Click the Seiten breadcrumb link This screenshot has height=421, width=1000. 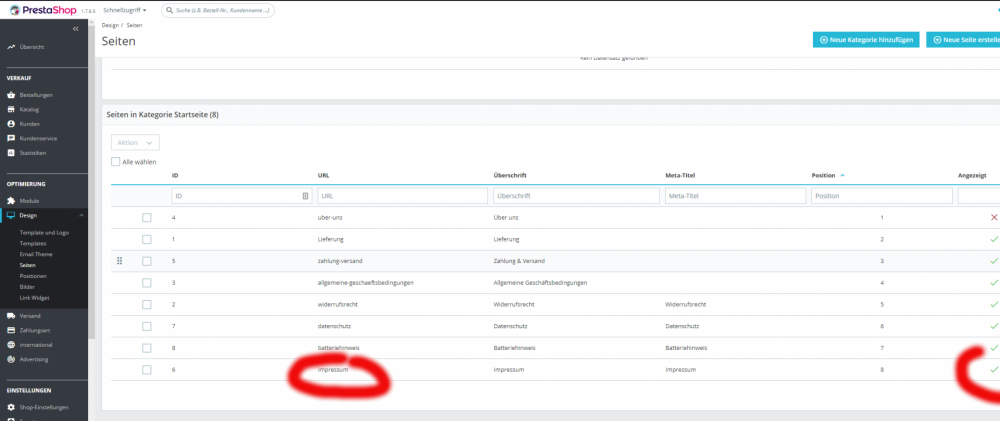[x=135, y=25]
